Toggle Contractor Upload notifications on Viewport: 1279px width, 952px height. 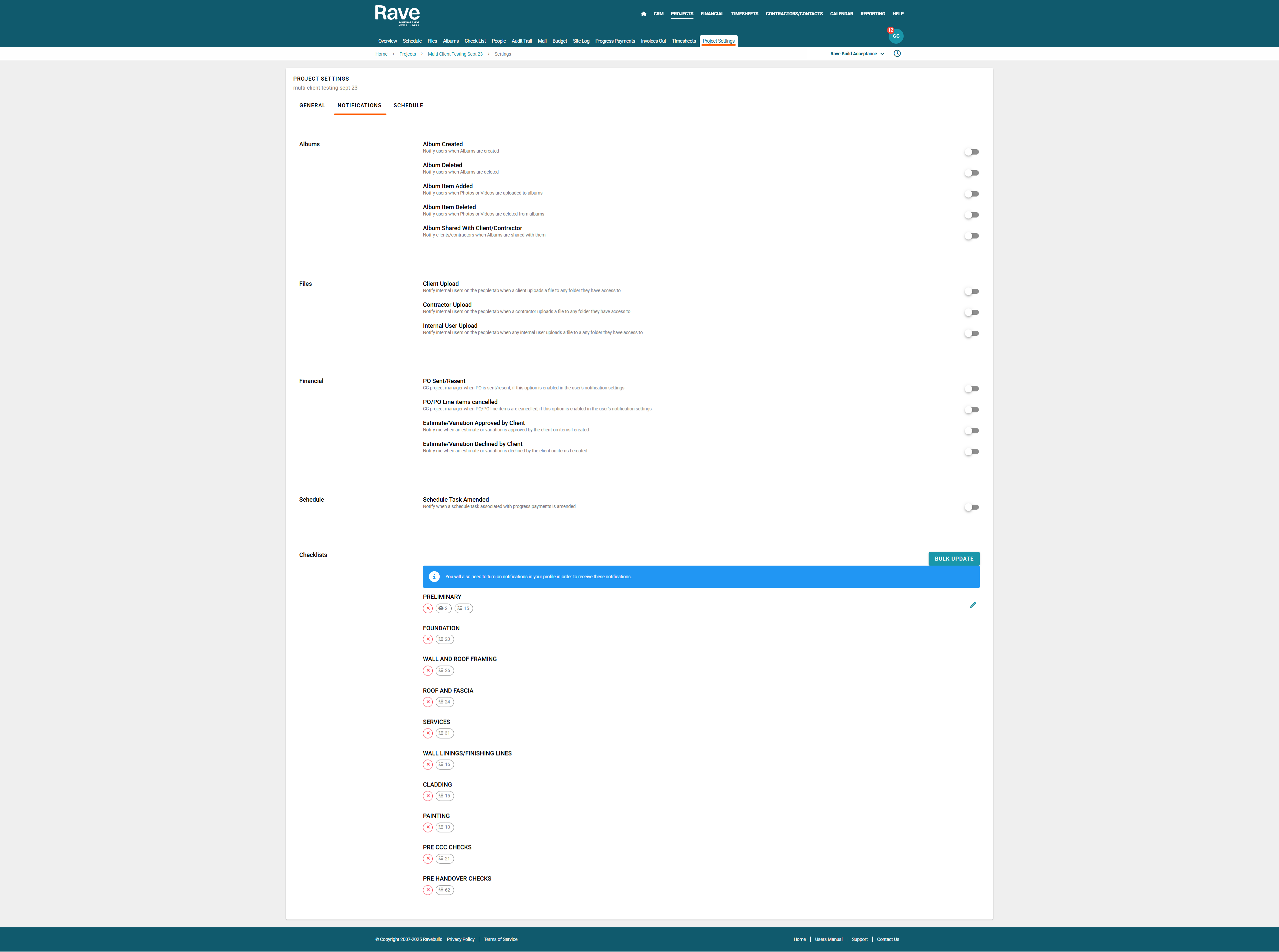pyautogui.click(x=972, y=312)
